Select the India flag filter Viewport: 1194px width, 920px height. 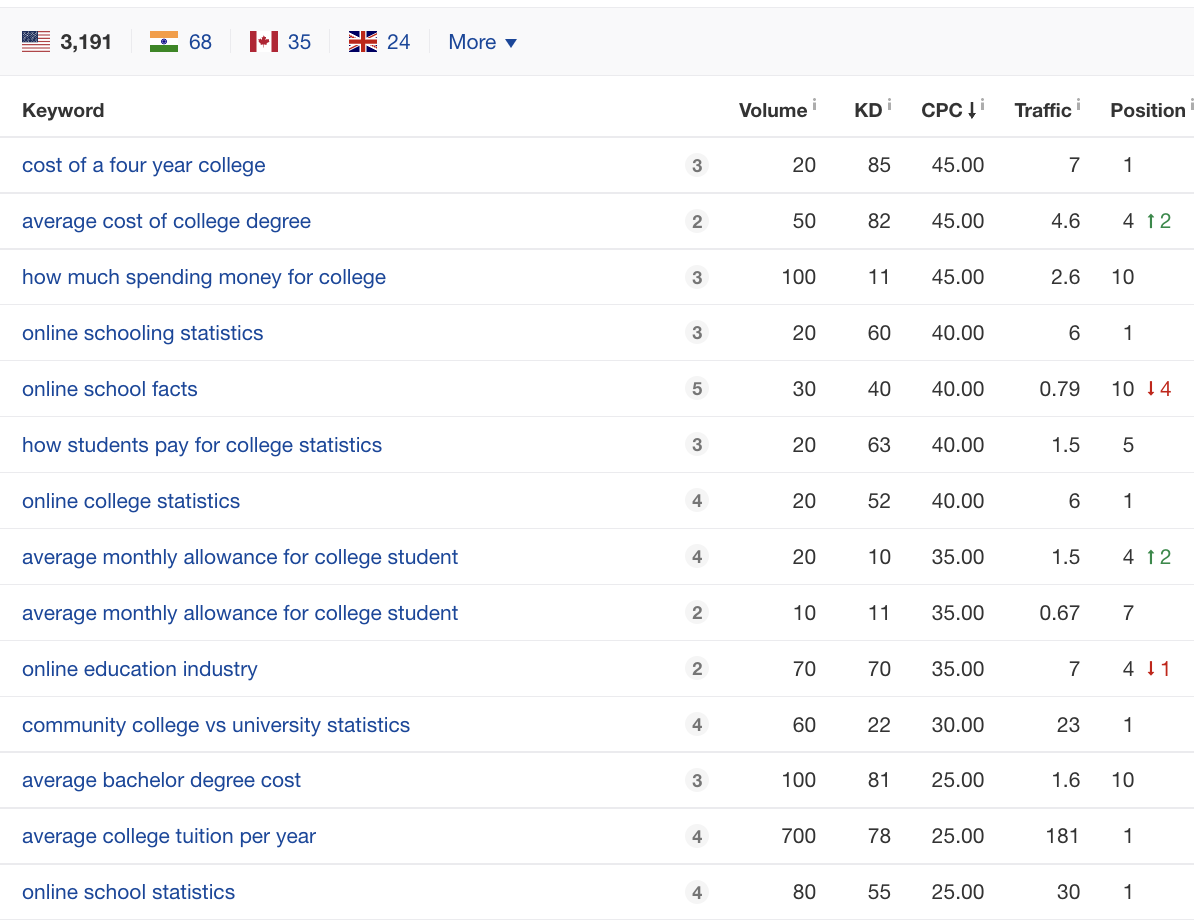click(x=164, y=42)
